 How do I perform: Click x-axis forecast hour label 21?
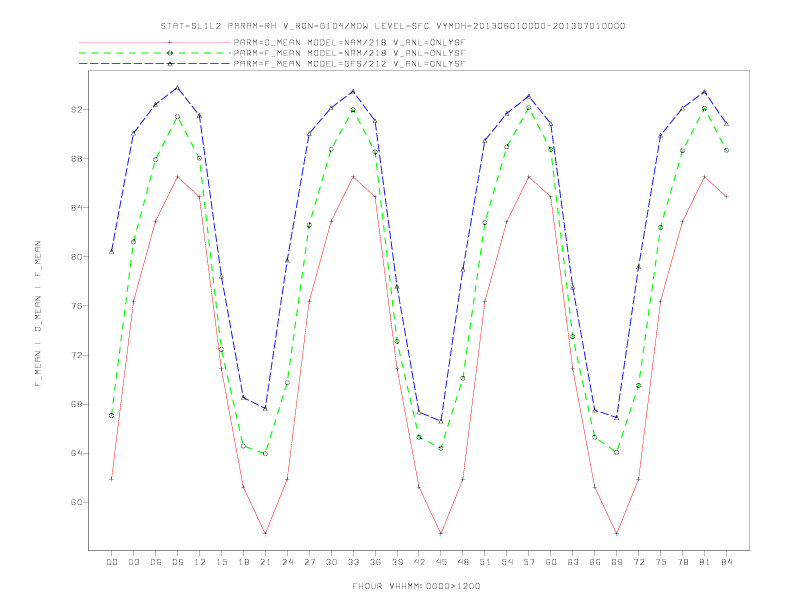(265, 562)
